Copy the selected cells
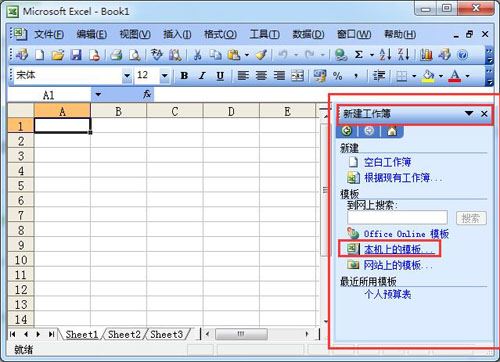The height and width of the screenshot is (362, 500). 216,55
